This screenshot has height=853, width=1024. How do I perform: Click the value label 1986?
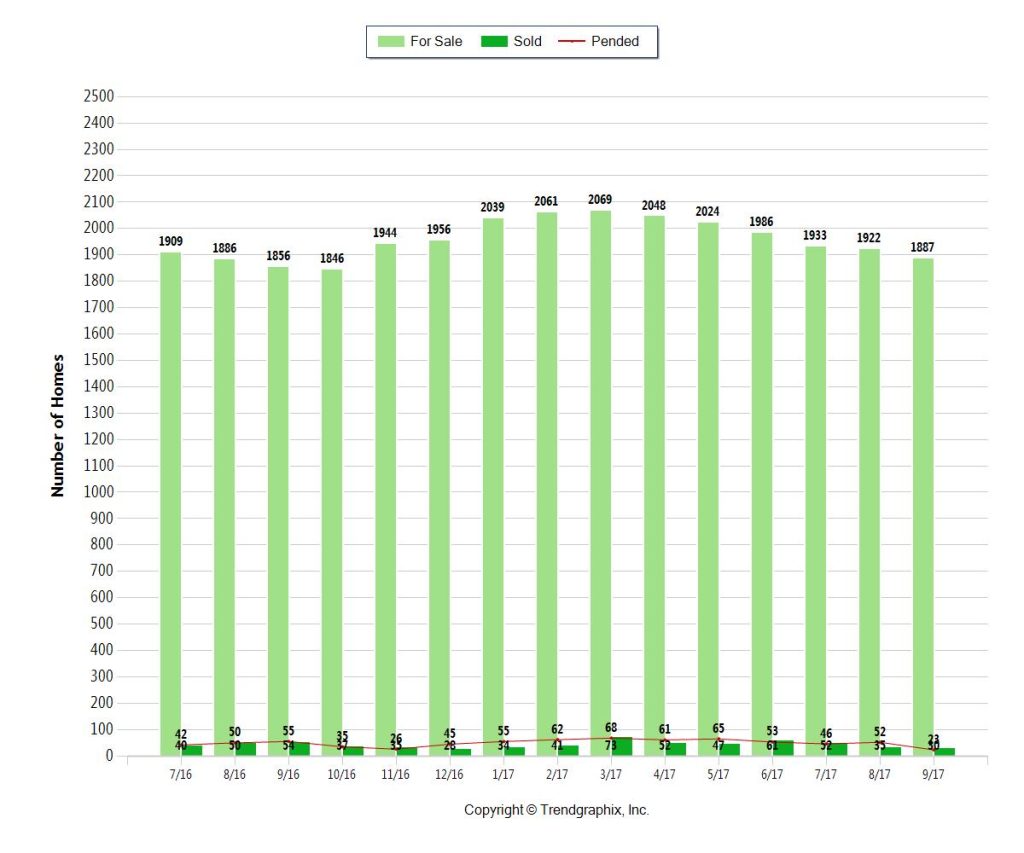tap(761, 221)
